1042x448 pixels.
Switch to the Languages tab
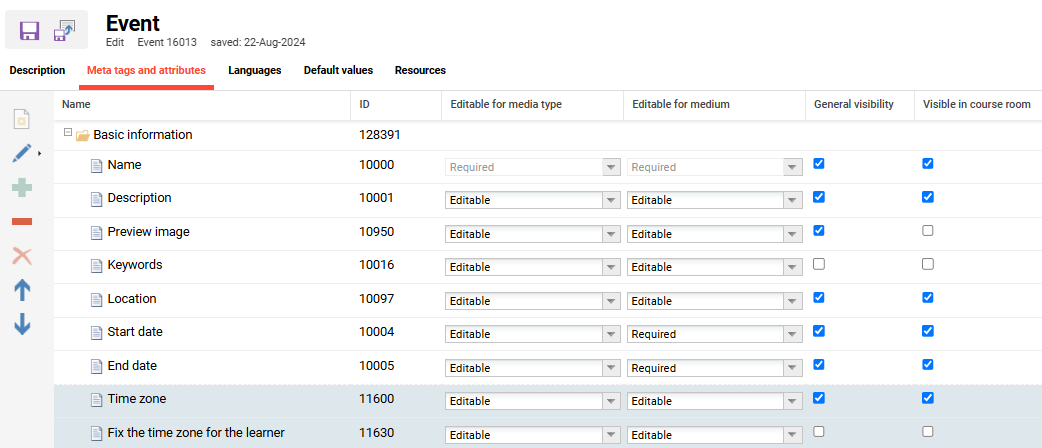254,71
